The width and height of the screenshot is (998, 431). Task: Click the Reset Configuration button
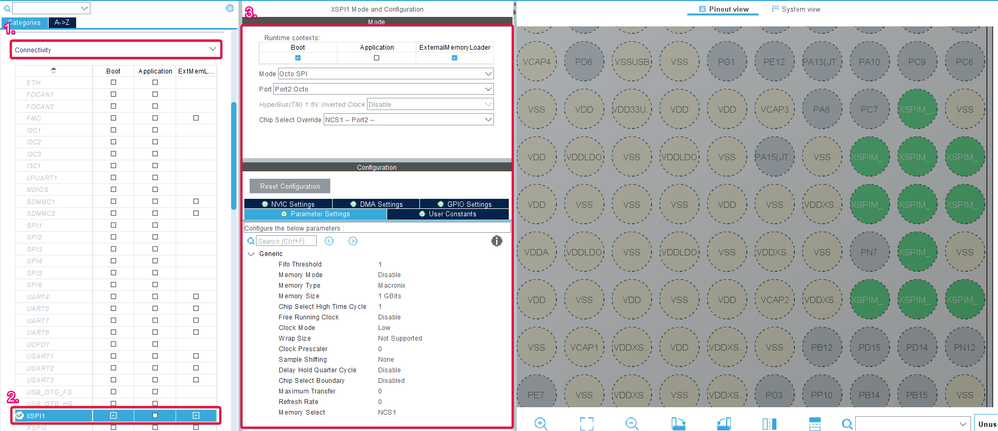point(290,186)
